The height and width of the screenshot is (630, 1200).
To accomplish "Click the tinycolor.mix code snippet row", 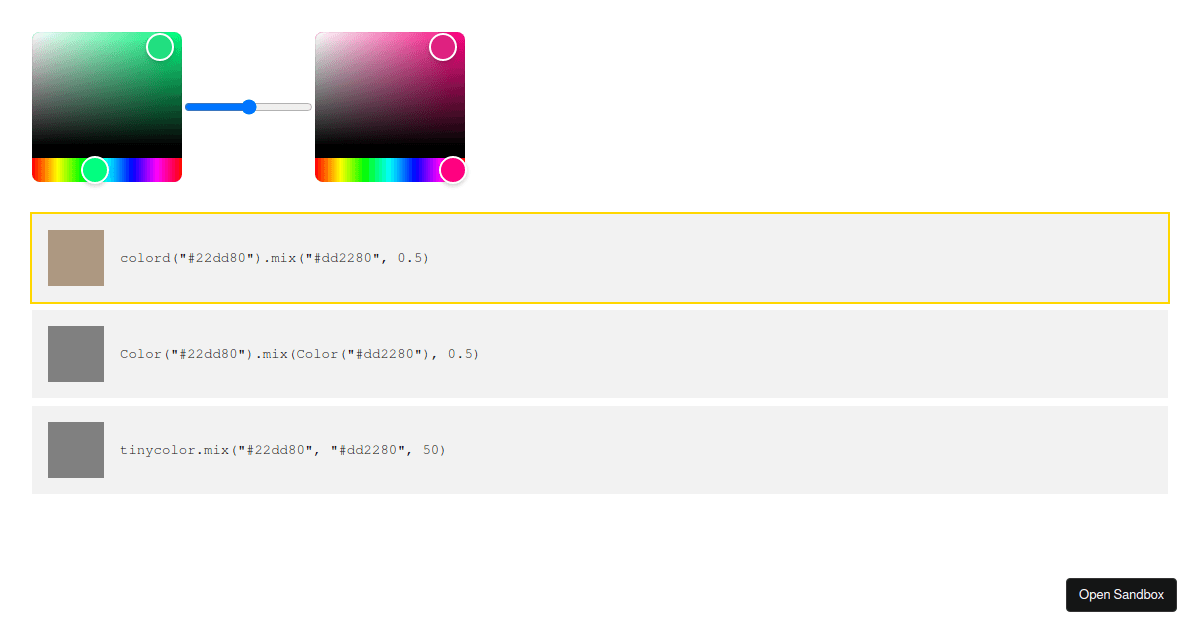I will [x=600, y=449].
